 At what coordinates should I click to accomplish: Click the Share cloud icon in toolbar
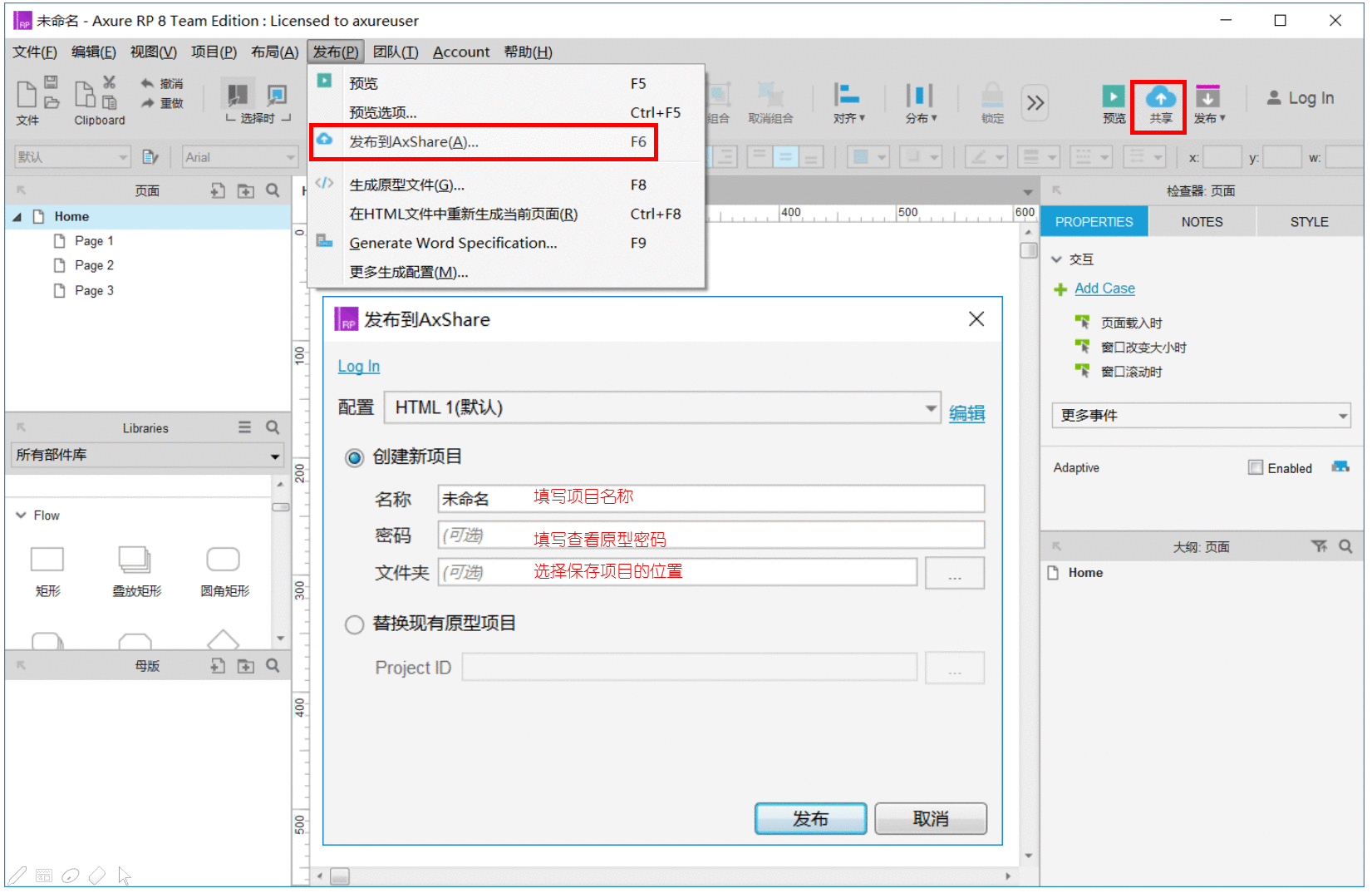[x=1160, y=97]
